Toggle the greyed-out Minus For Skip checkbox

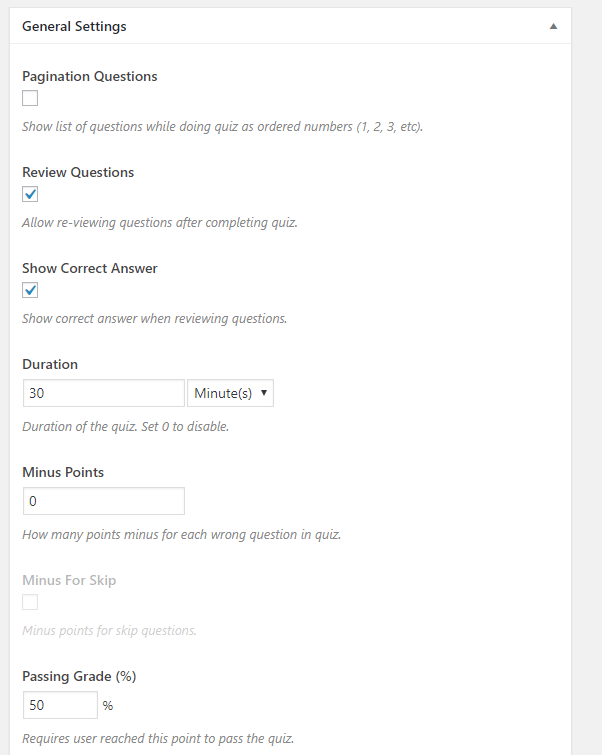click(x=30, y=602)
